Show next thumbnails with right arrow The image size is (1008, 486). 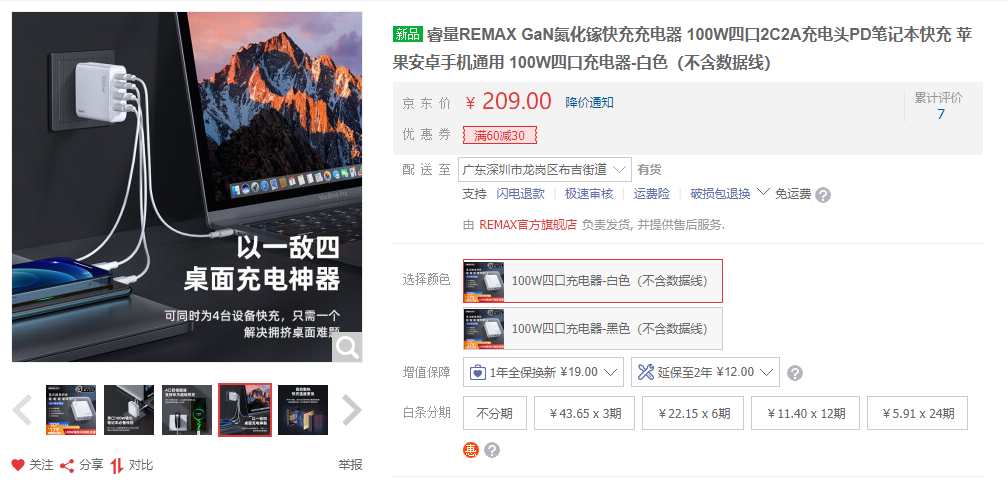point(352,410)
